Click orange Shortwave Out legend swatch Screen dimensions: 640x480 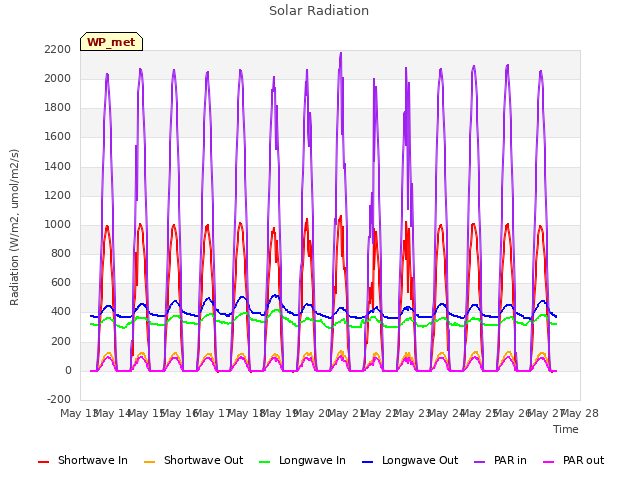(x=150, y=462)
